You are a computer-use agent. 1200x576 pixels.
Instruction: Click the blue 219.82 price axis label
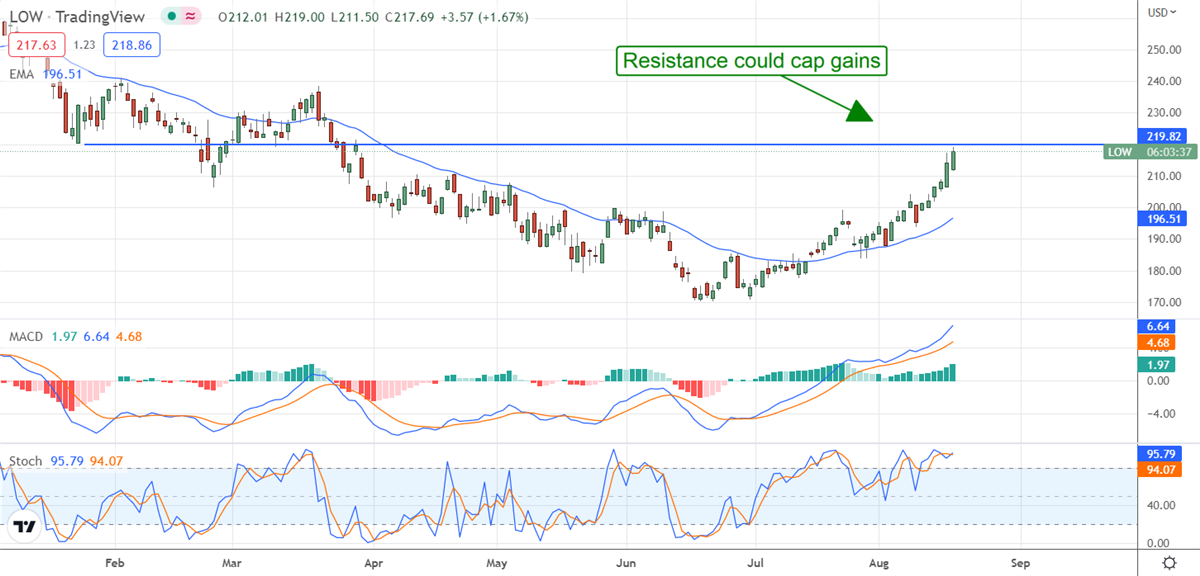1160,135
